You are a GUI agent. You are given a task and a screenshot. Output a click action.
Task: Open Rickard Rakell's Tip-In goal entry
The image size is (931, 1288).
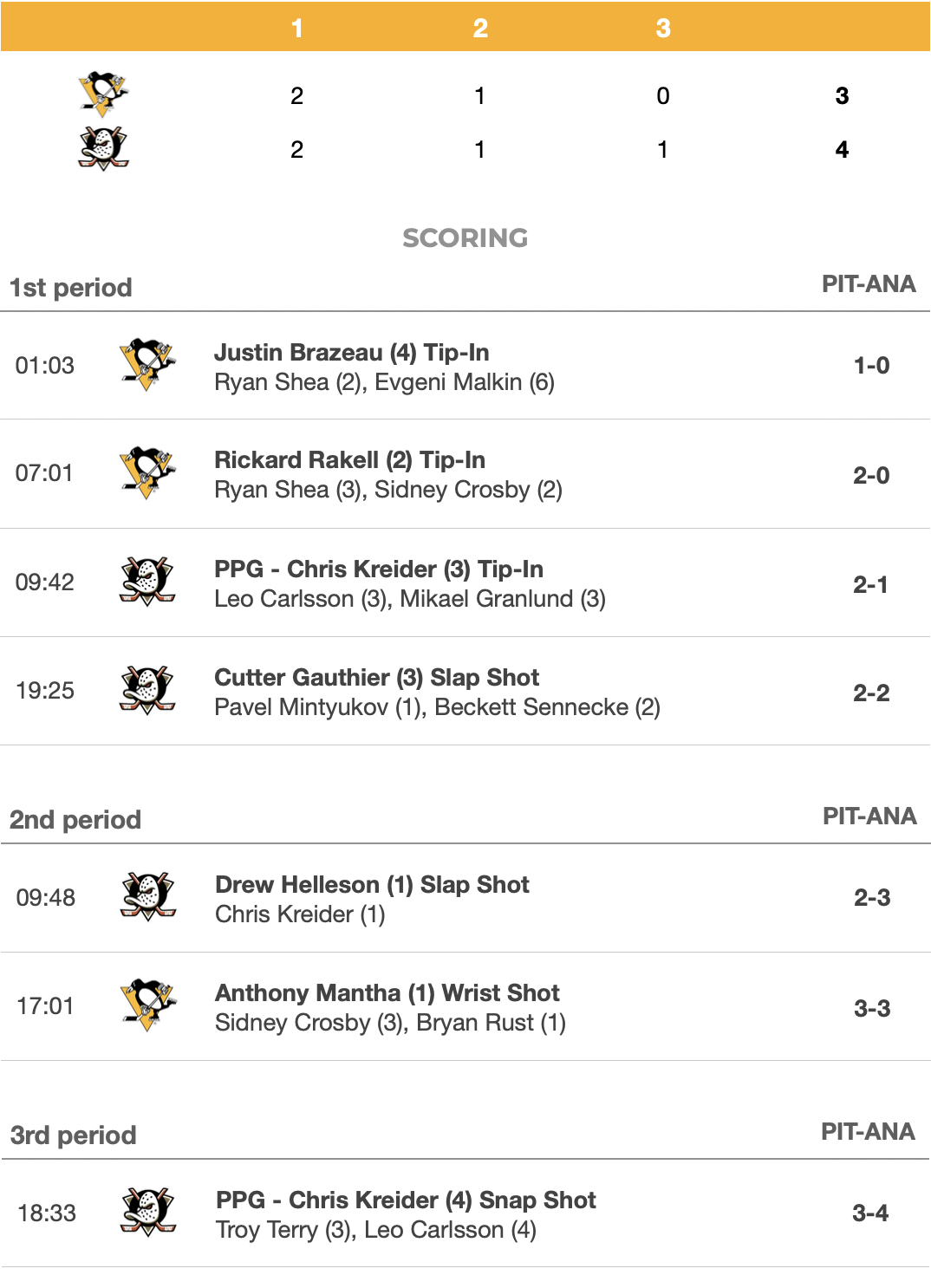tap(349, 460)
